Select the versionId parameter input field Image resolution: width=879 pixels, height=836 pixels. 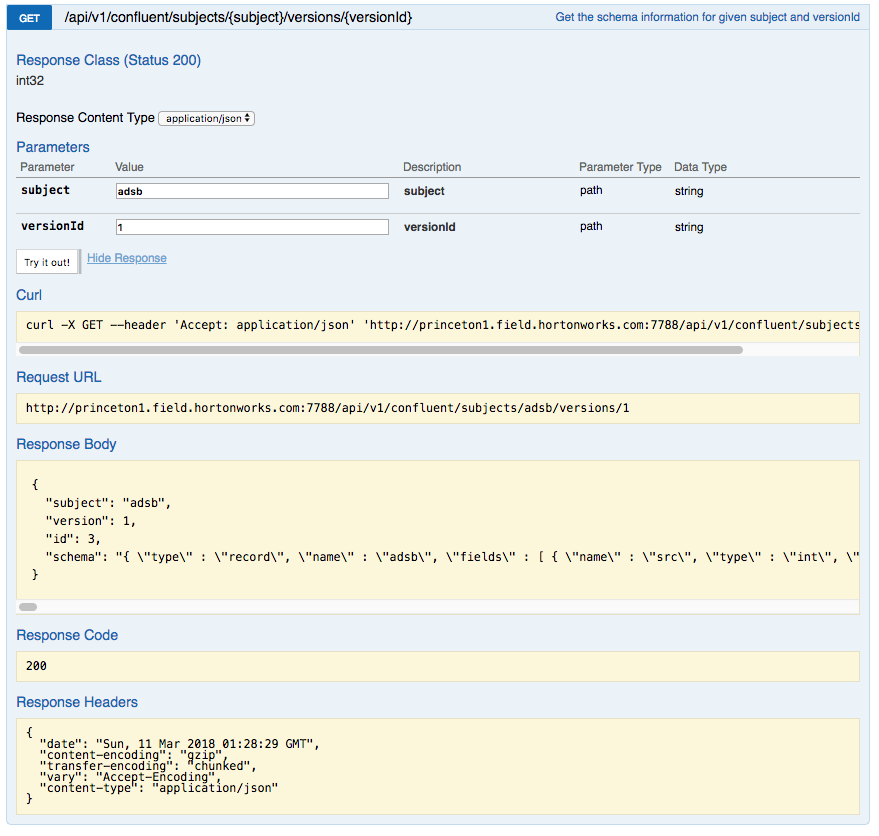coord(250,226)
